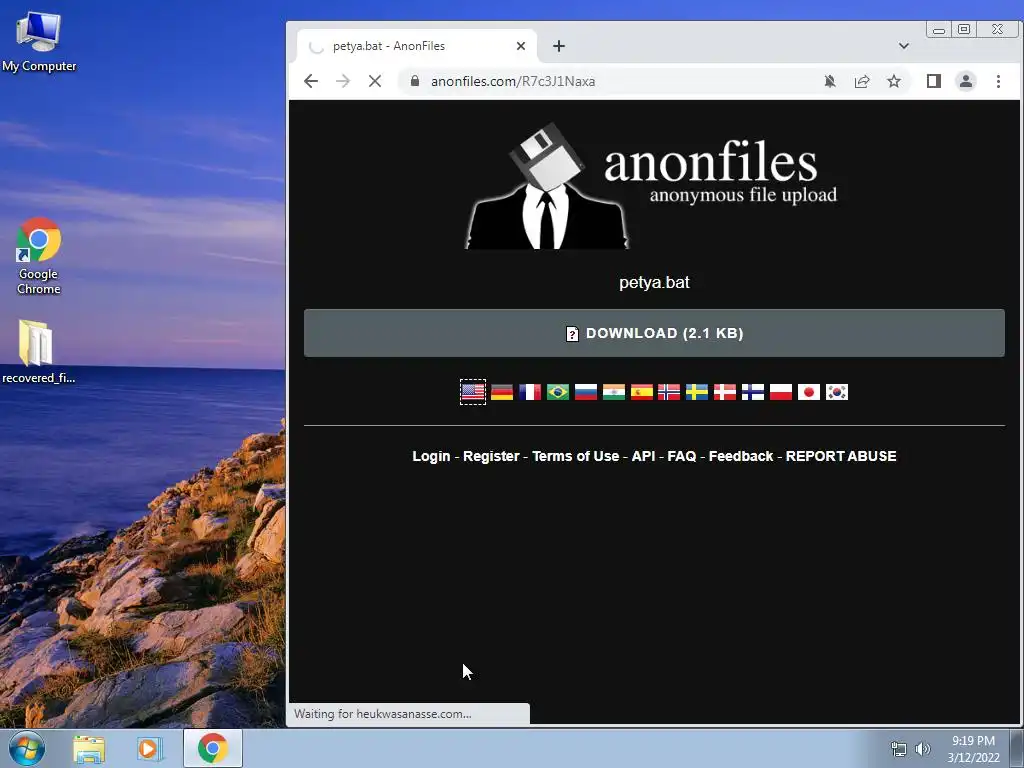This screenshot has height=768, width=1024.
Task: Open the volume speaker tray icon
Action: (923, 749)
